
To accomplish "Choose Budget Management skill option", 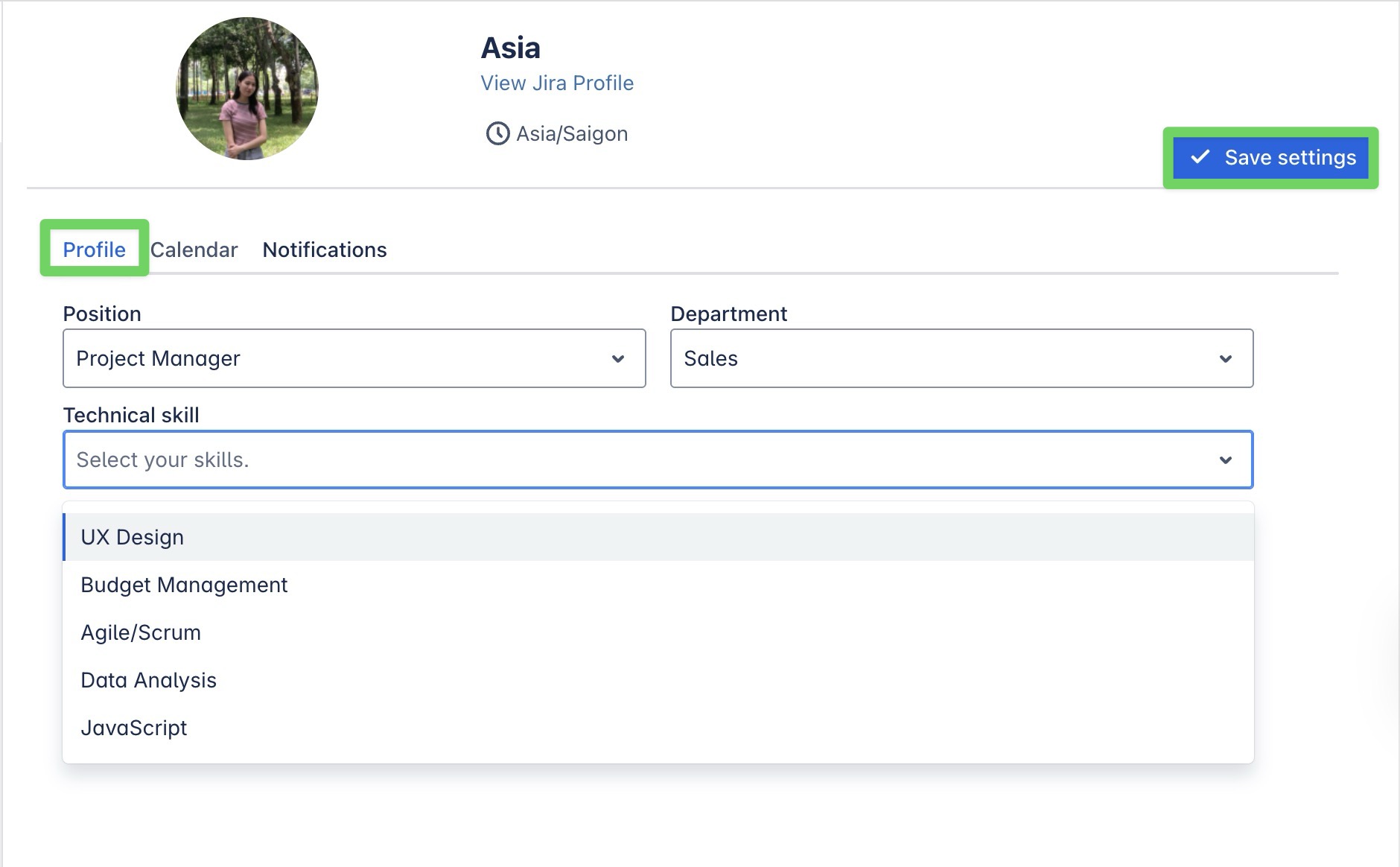I will (x=184, y=585).
